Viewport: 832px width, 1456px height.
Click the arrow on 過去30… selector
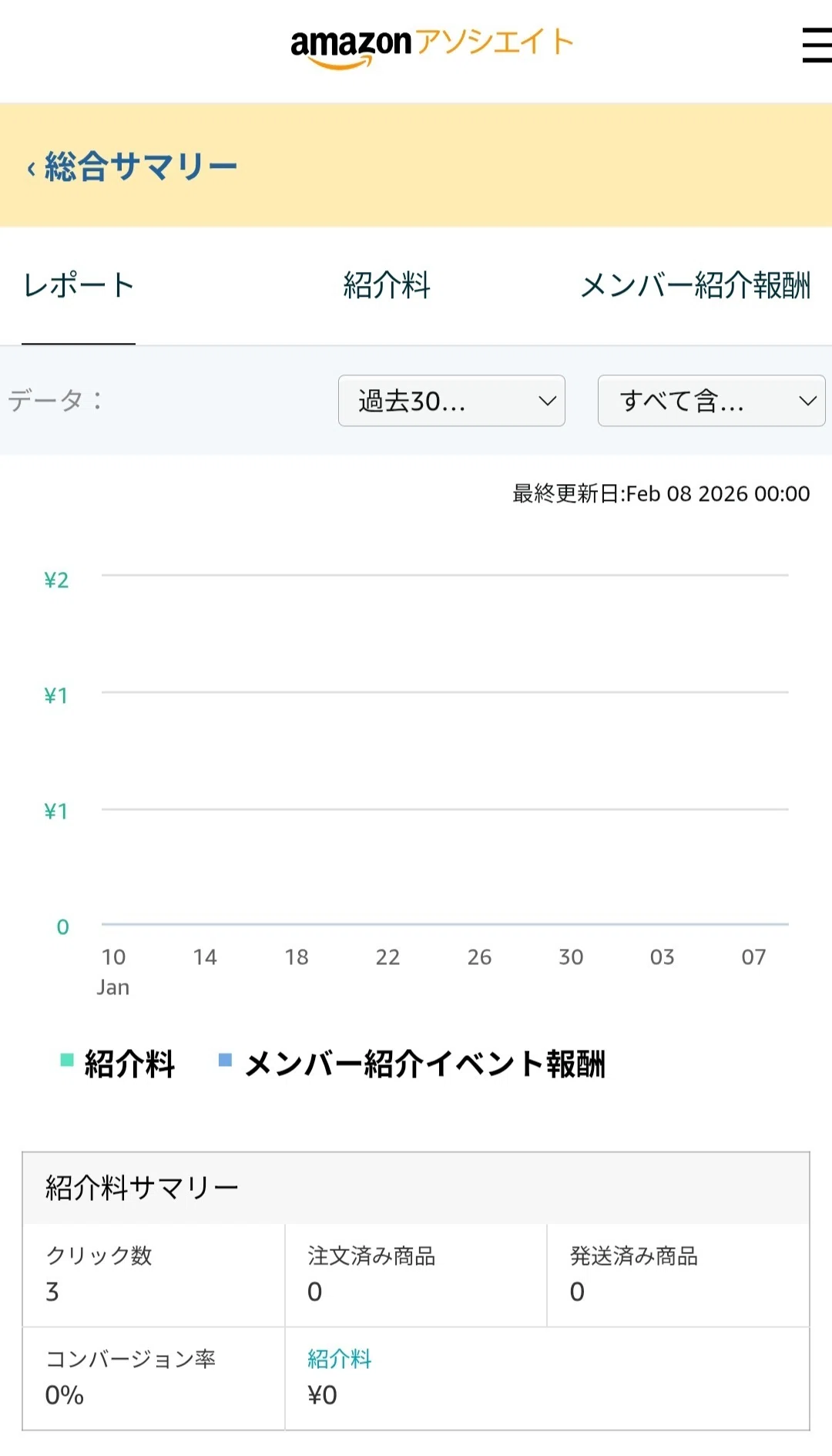click(x=547, y=401)
